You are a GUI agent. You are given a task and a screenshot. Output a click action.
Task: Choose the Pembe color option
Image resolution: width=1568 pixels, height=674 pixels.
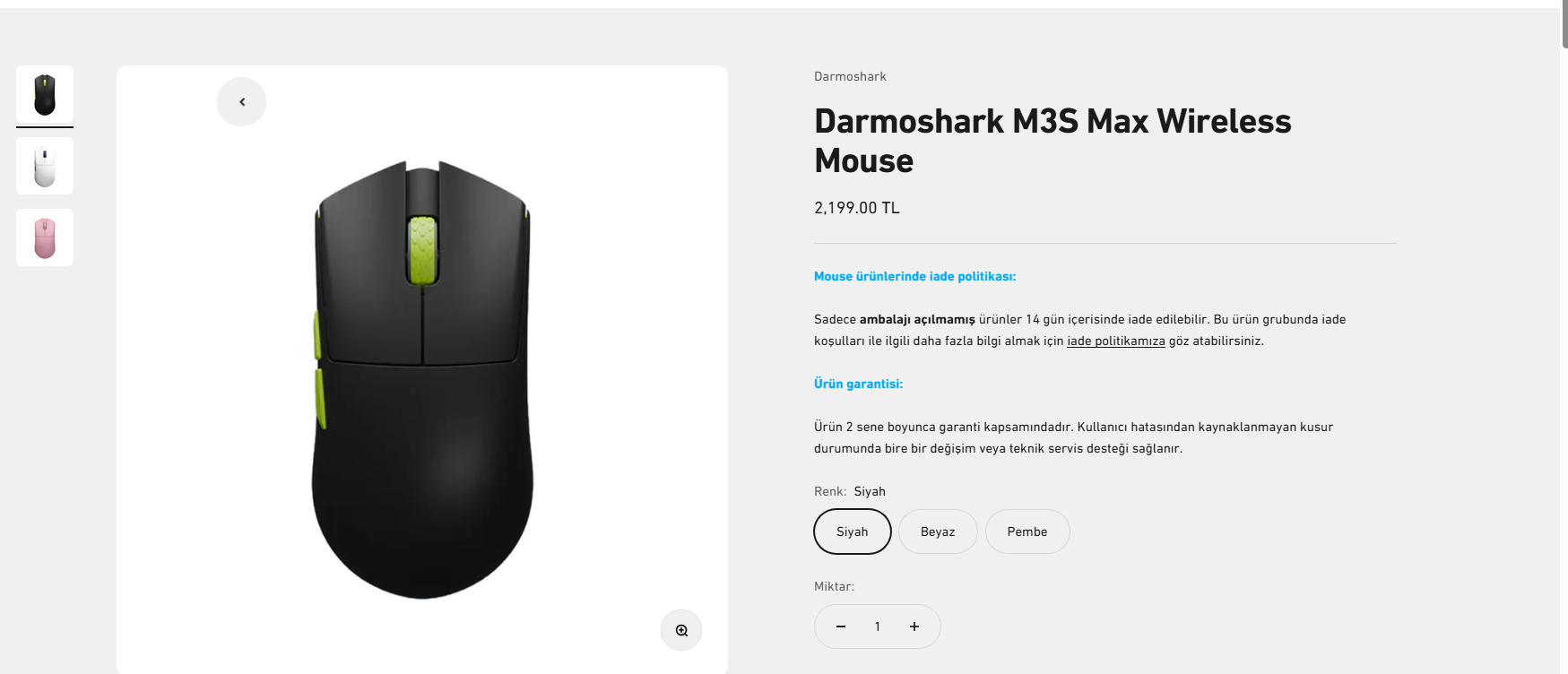pyautogui.click(x=1027, y=531)
